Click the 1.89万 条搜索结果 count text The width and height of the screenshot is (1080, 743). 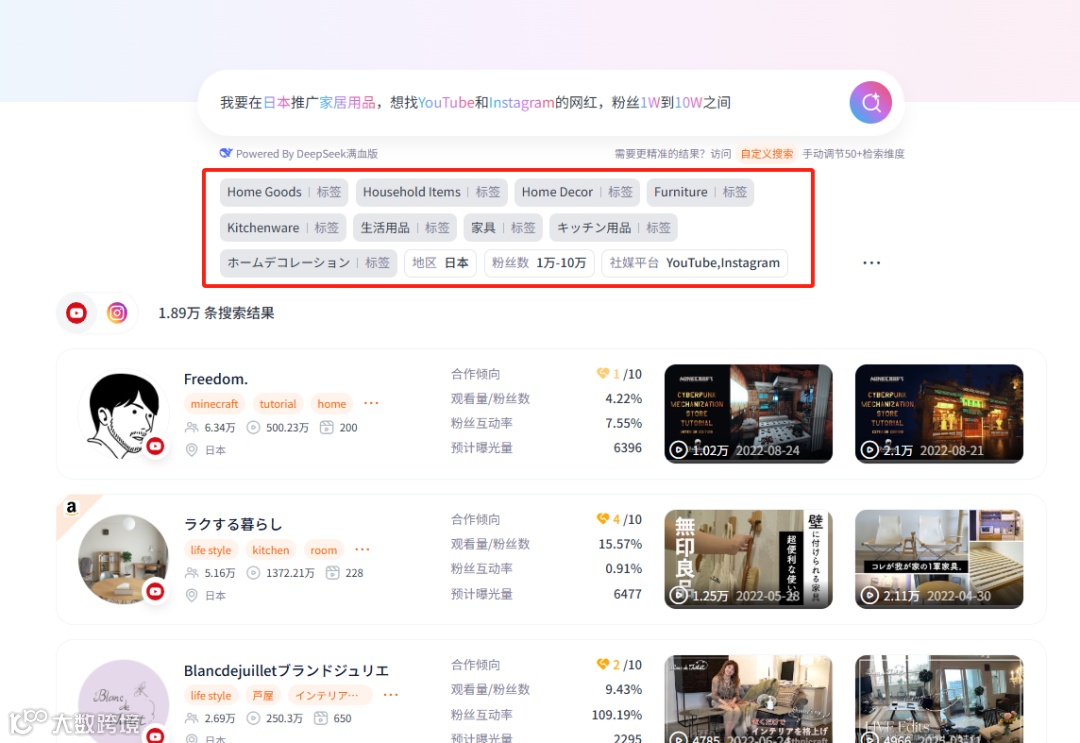click(x=216, y=313)
